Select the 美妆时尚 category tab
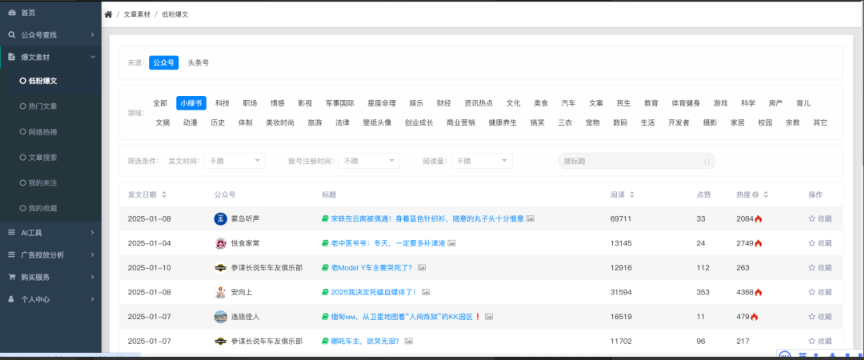The height and width of the screenshot is (360, 864). point(280,123)
